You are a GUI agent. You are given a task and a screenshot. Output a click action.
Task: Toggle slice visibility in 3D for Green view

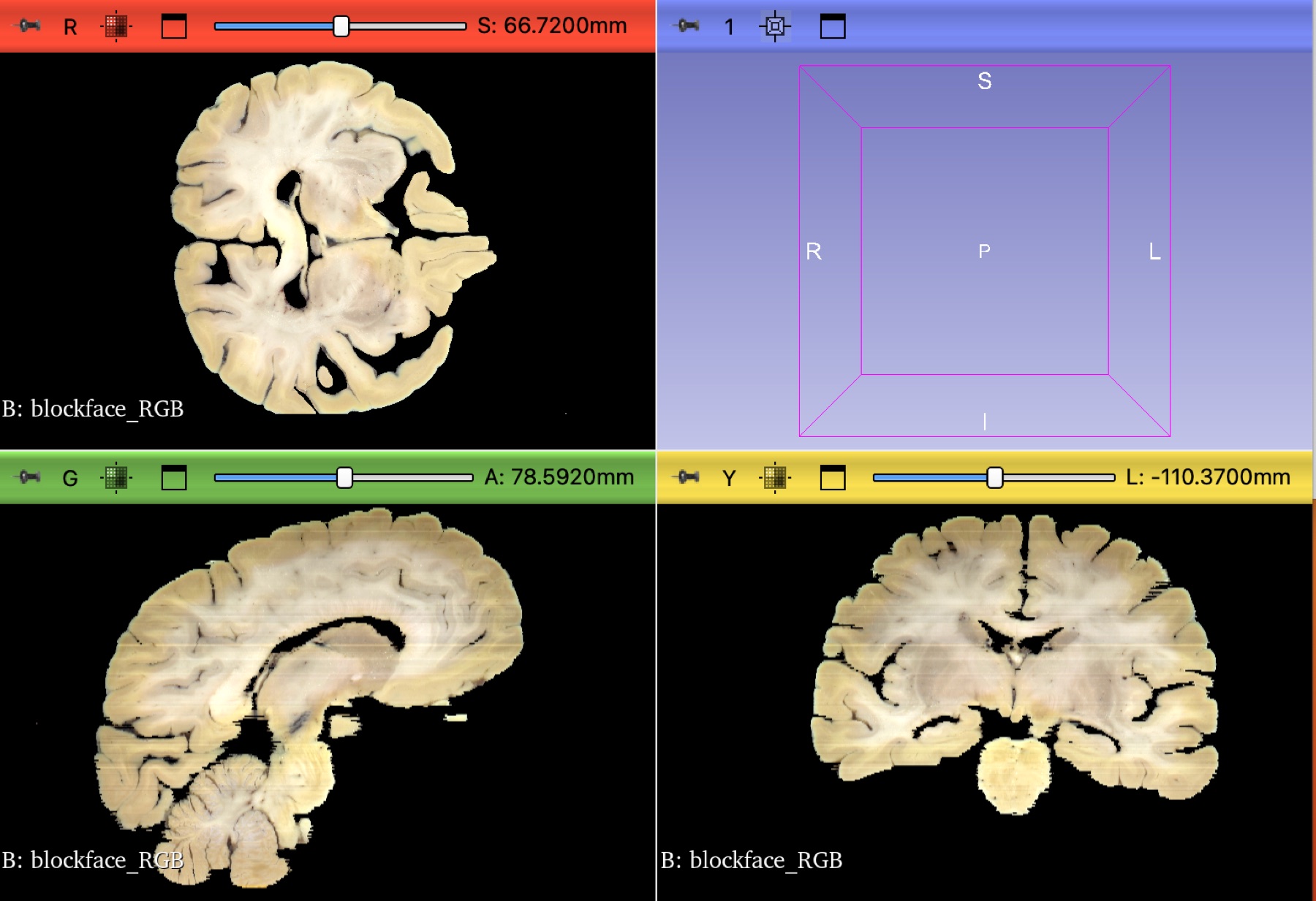(x=116, y=477)
